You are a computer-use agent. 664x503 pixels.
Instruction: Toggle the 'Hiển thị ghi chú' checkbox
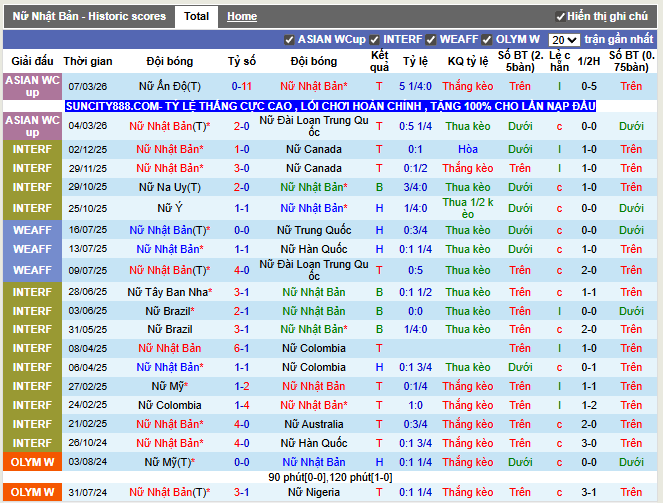[560, 17]
